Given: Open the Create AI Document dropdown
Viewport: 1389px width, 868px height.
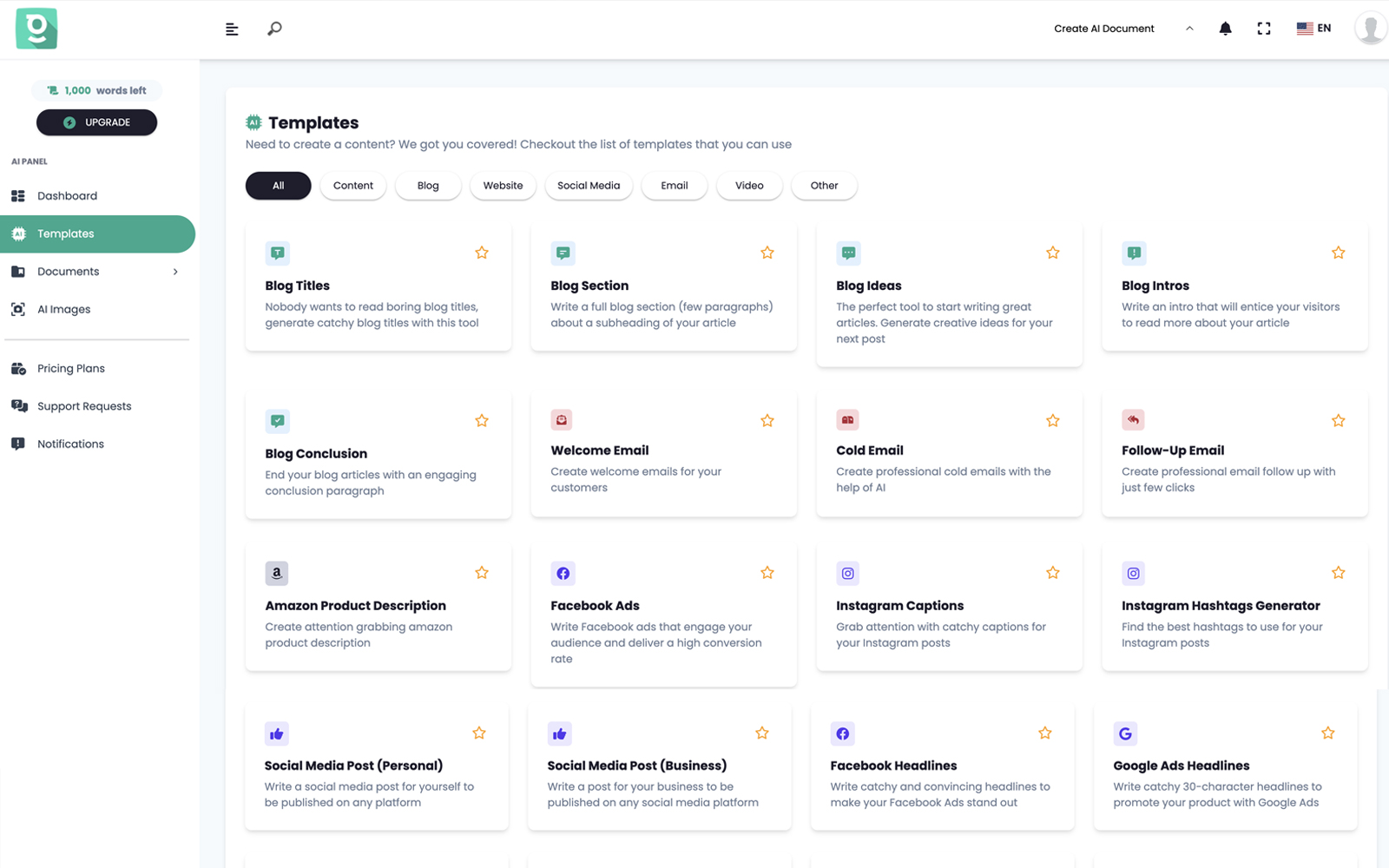Looking at the screenshot, I should click(x=1103, y=28).
